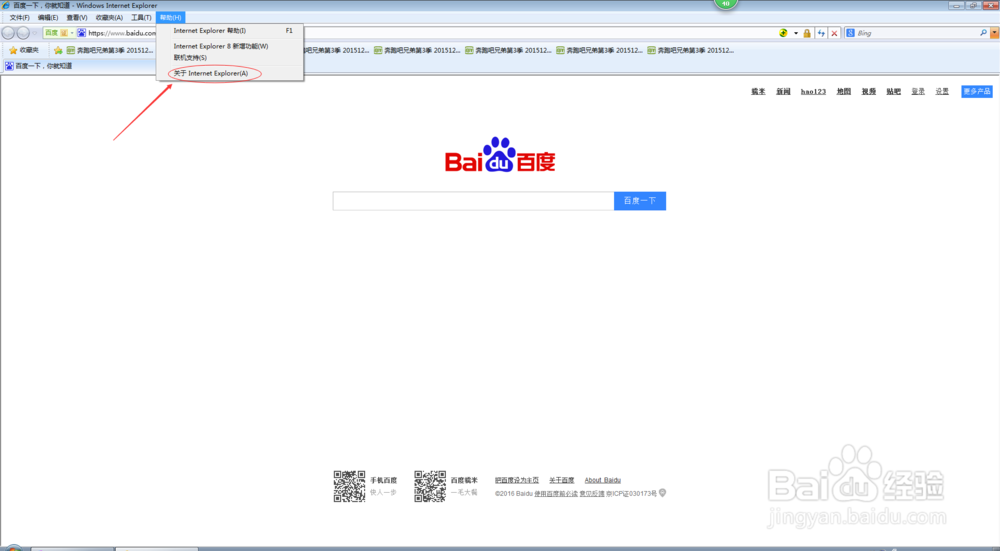Click the address bar URL field

pos(122,33)
